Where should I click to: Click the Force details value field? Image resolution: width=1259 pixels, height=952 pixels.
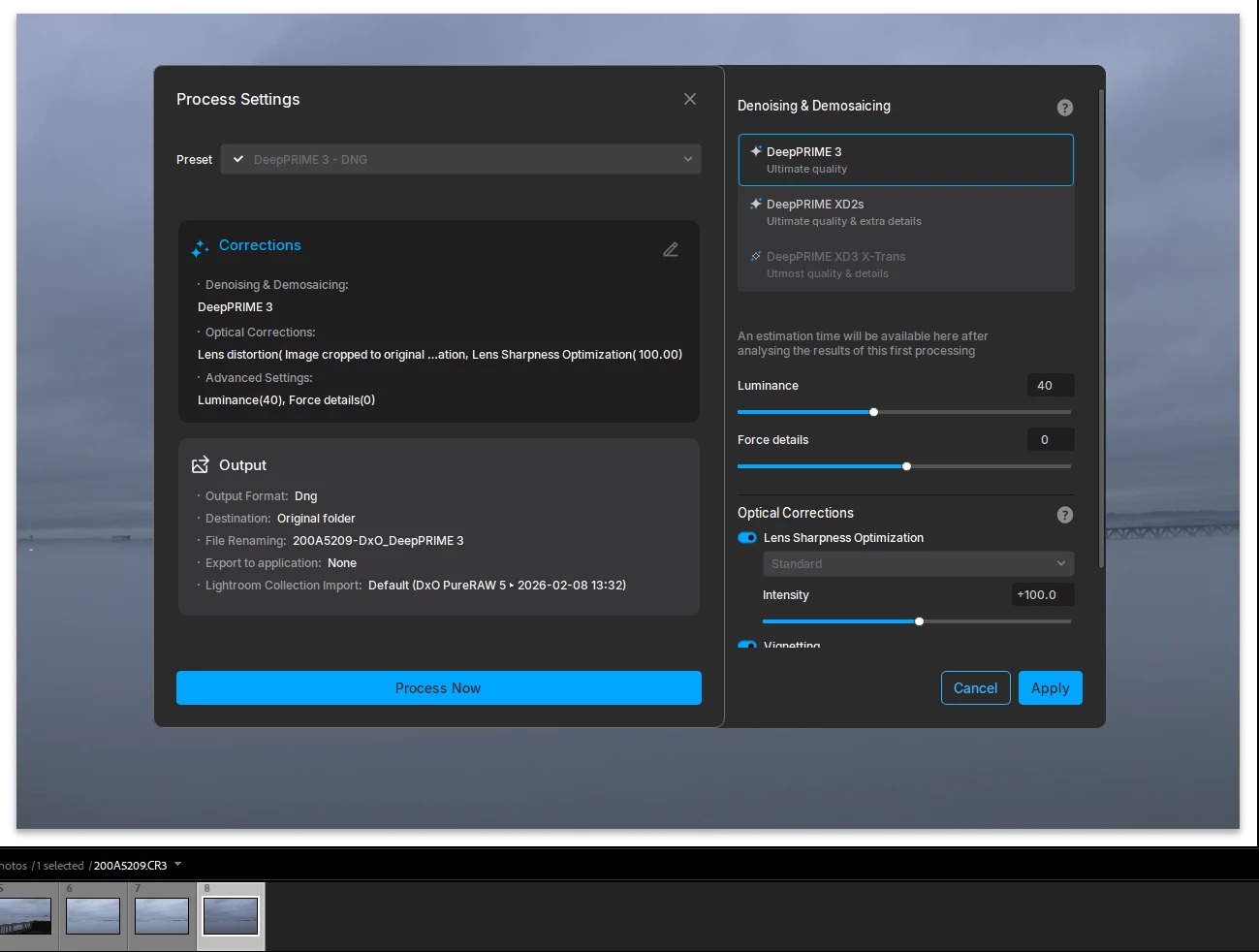click(1050, 439)
